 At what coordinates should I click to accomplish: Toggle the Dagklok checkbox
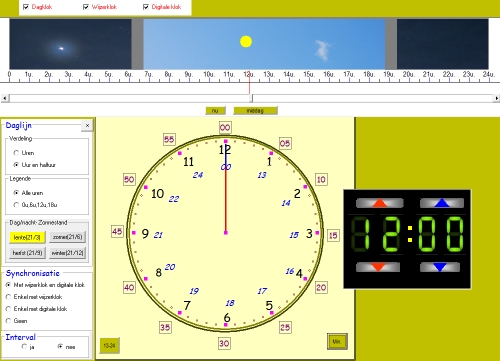(x=26, y=7)
